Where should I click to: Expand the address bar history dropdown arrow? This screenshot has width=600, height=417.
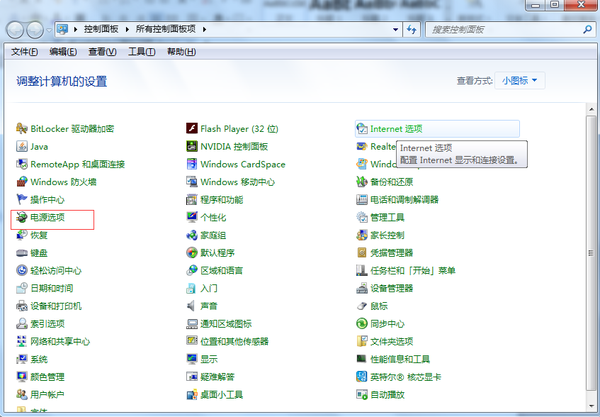pyautogui.click(x=396, y=29)
